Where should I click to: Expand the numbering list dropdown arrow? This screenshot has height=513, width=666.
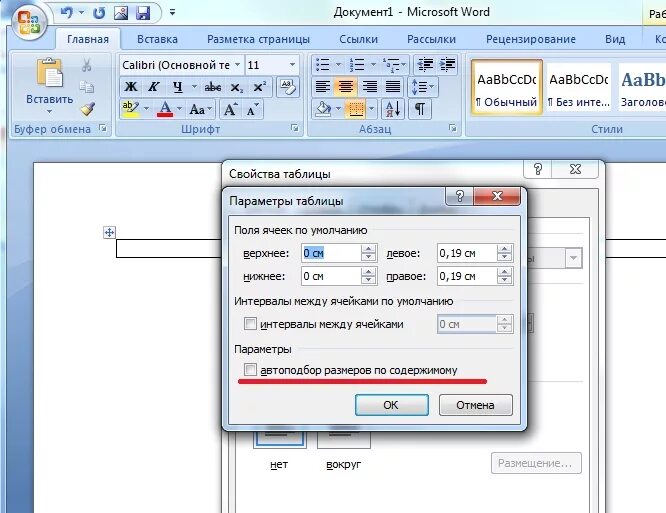[x=373, y=65]
